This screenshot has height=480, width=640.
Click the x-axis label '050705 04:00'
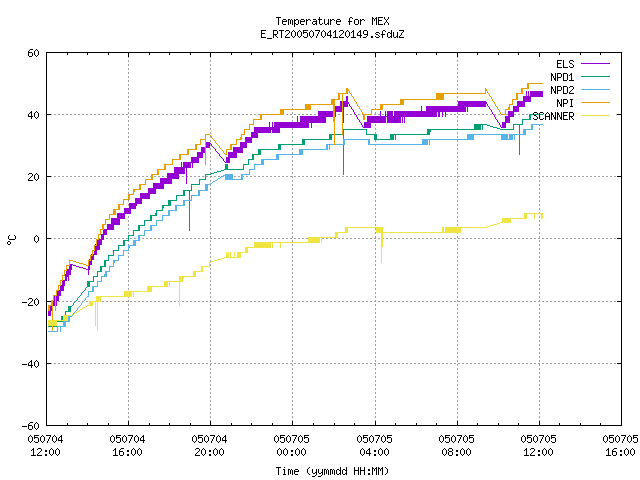pos(374,445)
